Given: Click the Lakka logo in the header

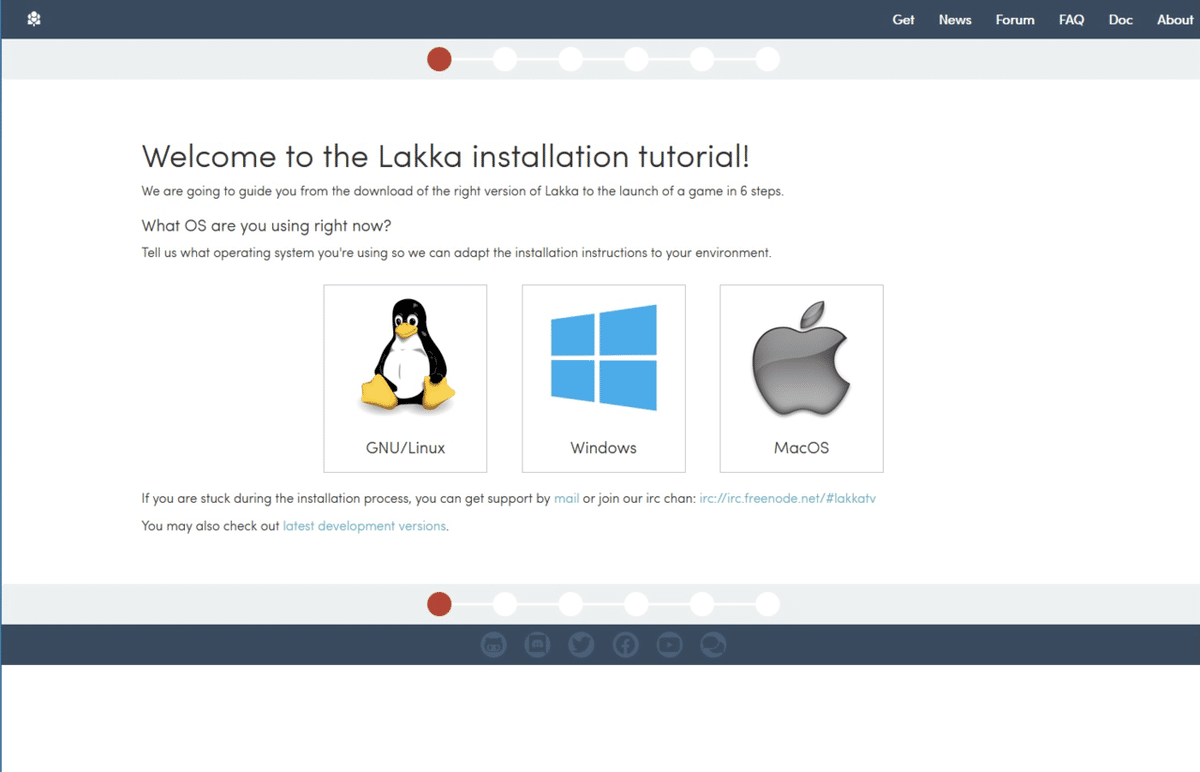Looking at the screenshot, I should (x=34, y=19).
